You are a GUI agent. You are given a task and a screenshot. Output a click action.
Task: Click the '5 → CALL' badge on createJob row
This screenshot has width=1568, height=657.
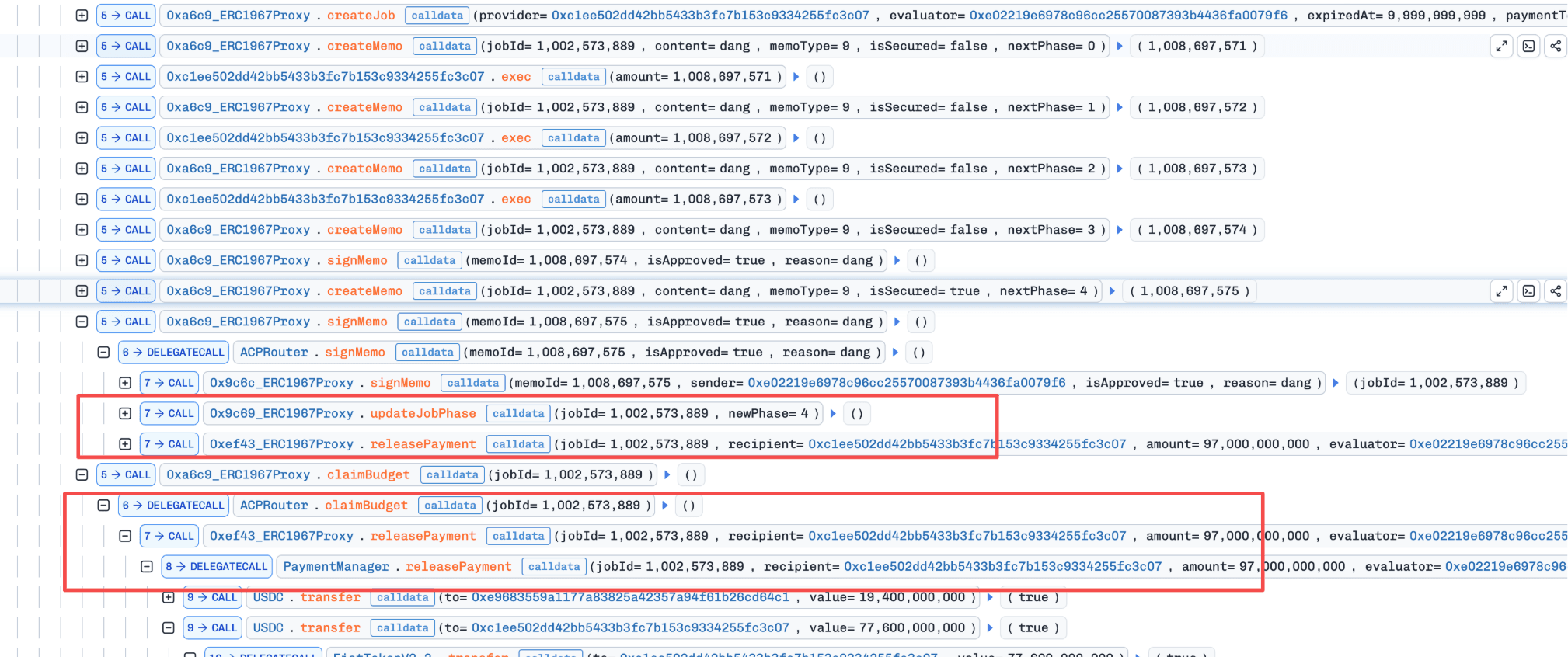pyautogui.click(x=126, y=16)
